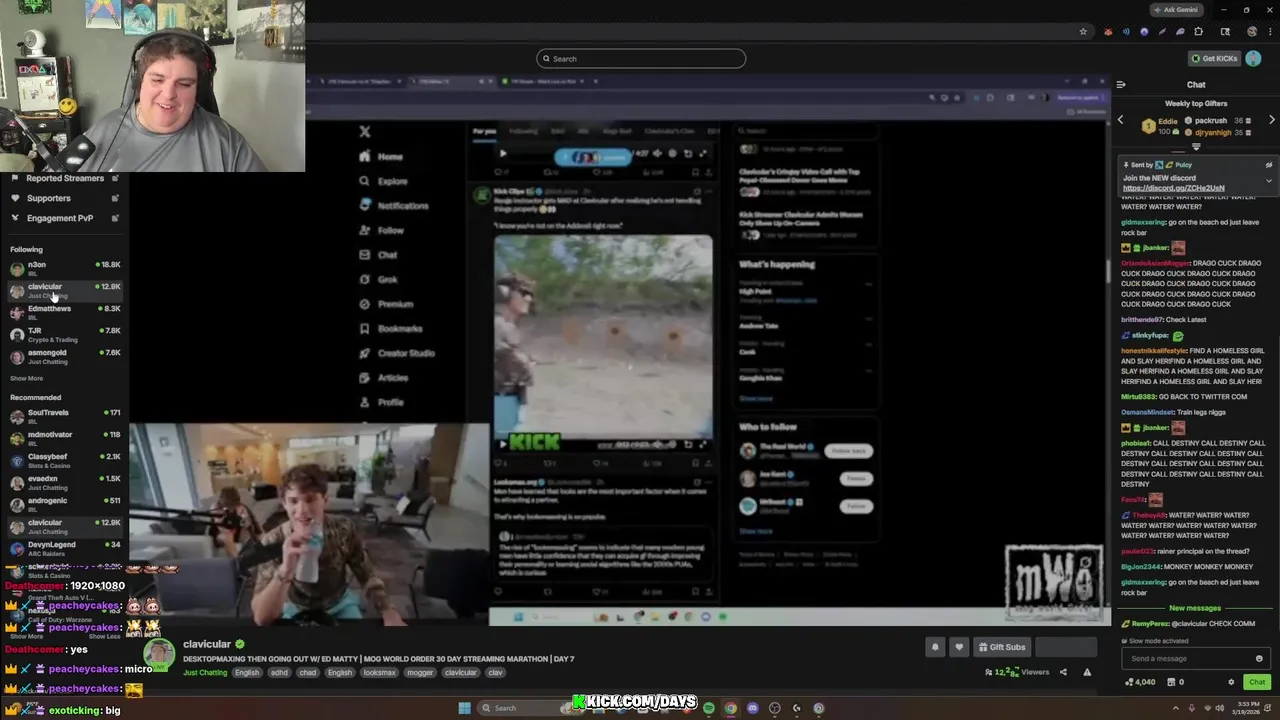Screen dimensions: 1280x720
Task: Open Classybeef recommended channel
Action: click(x=64, y=460)
